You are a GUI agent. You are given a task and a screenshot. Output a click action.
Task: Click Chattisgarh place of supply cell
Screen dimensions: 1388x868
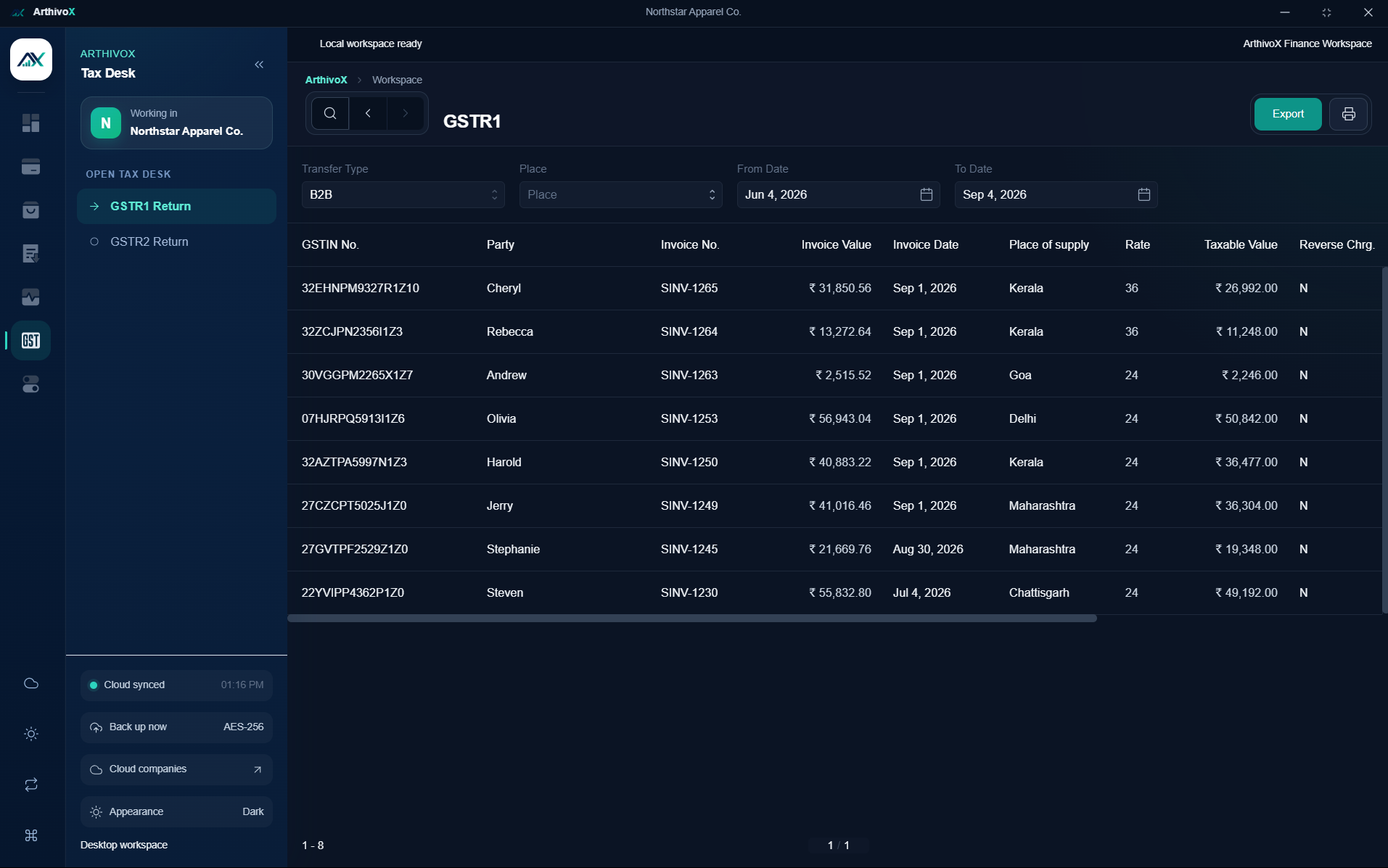click(1039, 593)
